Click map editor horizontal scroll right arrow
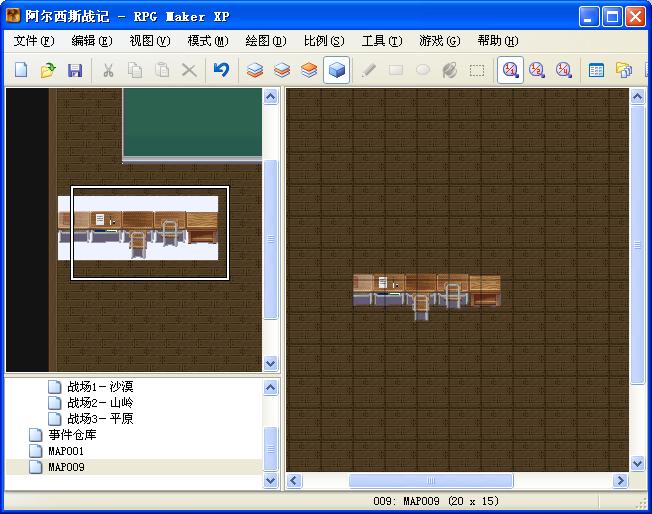 621,481
